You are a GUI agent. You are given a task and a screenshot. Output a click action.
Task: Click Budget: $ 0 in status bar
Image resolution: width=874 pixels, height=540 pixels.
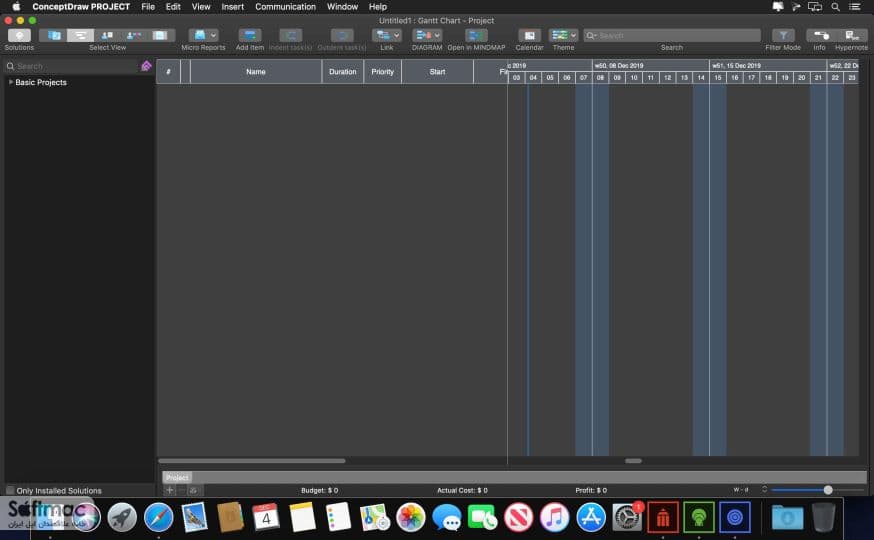point(319,490)
